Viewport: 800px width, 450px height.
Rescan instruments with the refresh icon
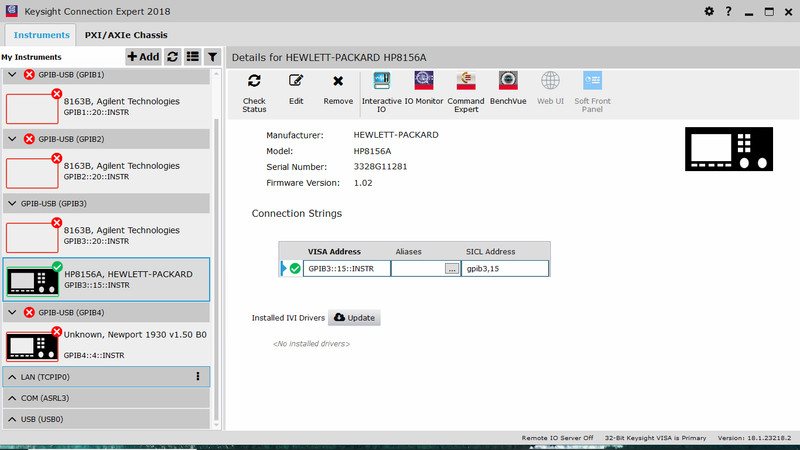172,57
